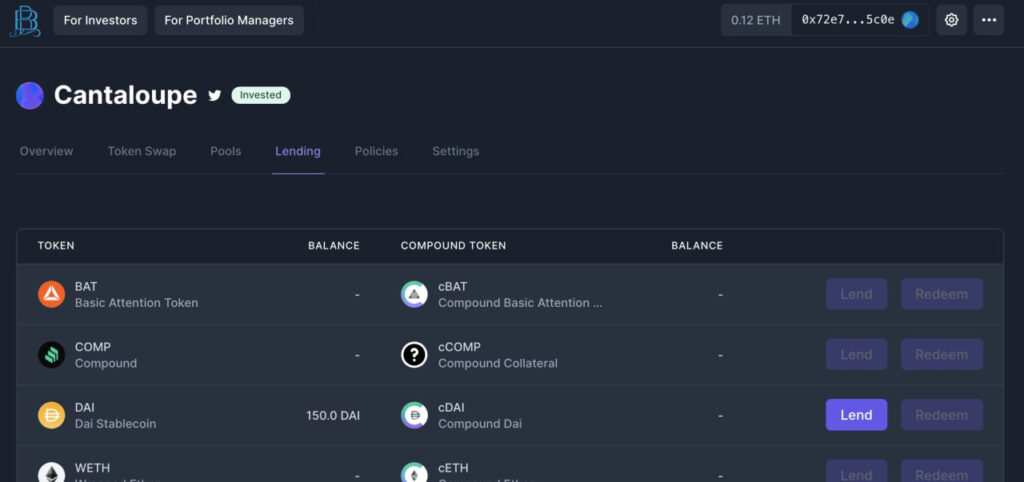Click the Lend button in BAT row

tap(856, 294)
